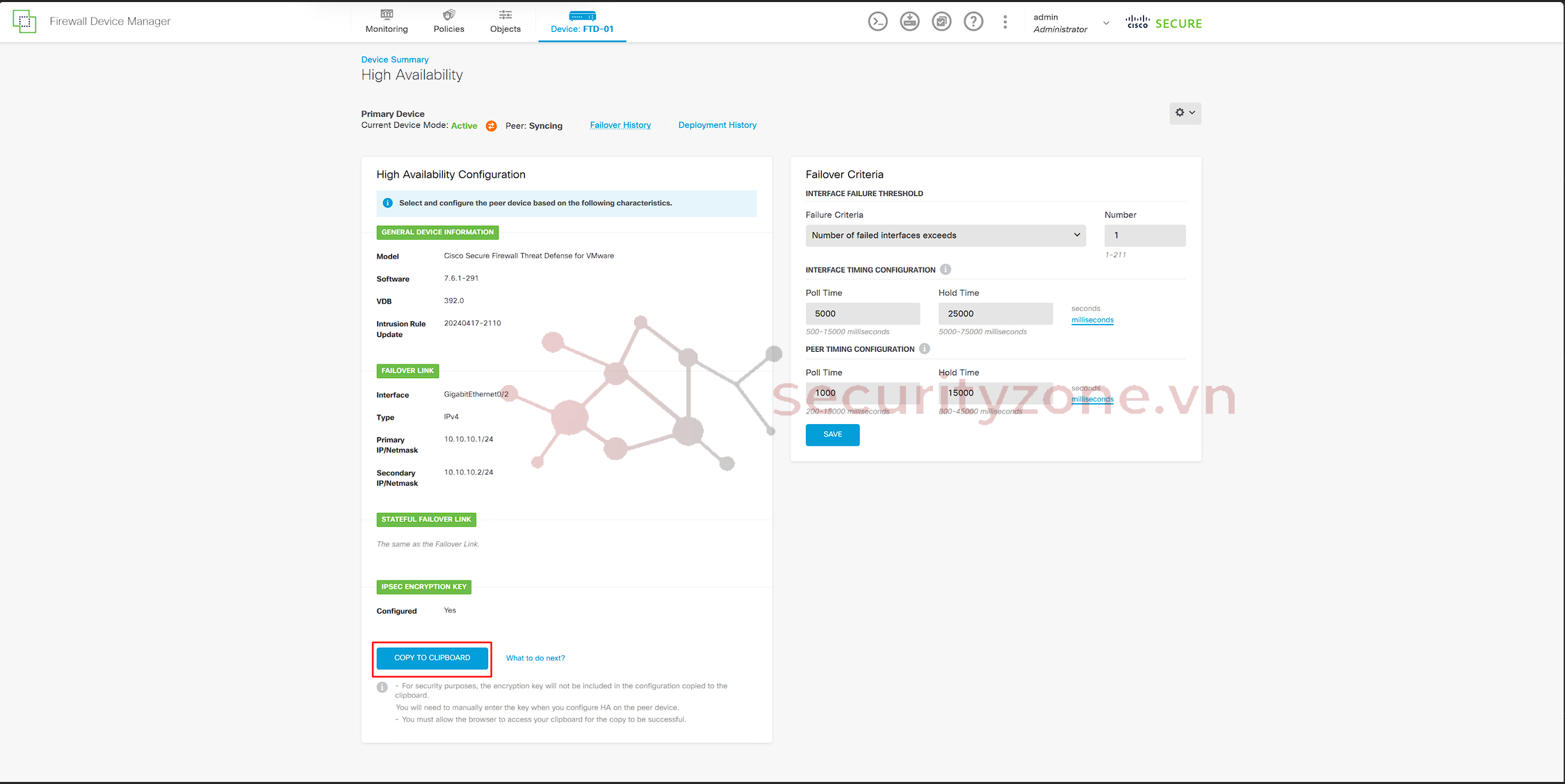The width and height of the screenshot is (1565, 784).
Task: Switch interface timing units to milliseconds
Action: pos(1092,320)
